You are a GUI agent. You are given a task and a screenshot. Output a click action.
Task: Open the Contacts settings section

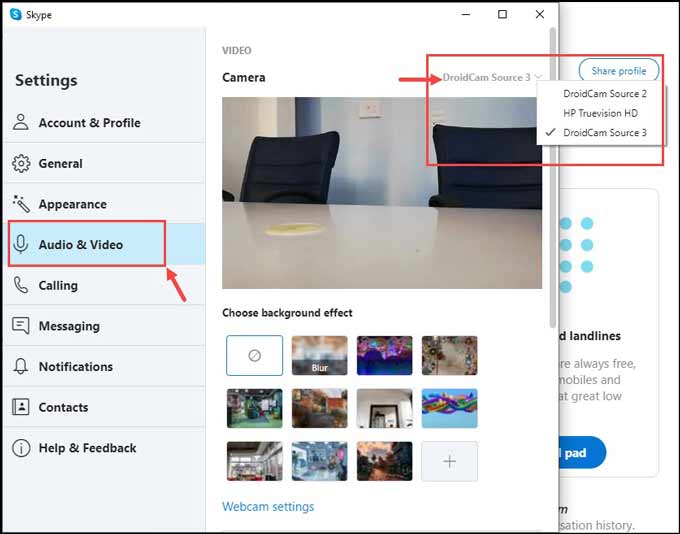click(x=104, y=407)
